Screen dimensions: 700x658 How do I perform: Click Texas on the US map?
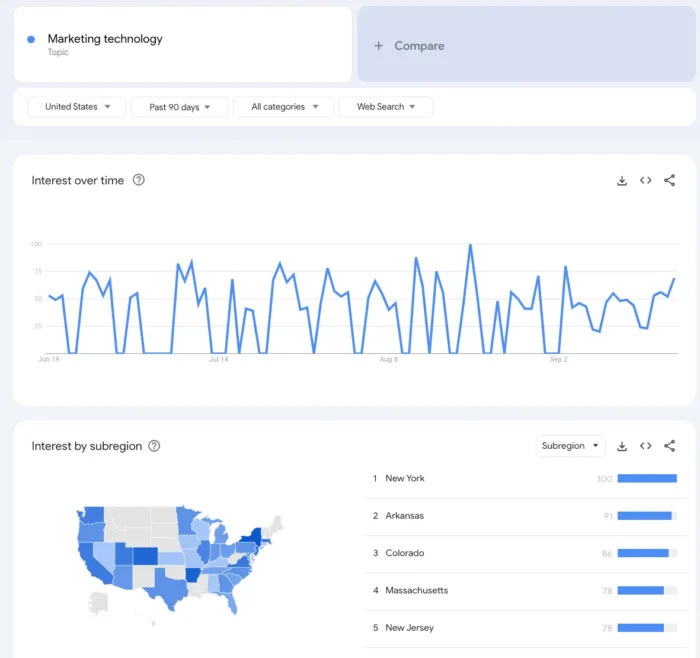[169, 589]
